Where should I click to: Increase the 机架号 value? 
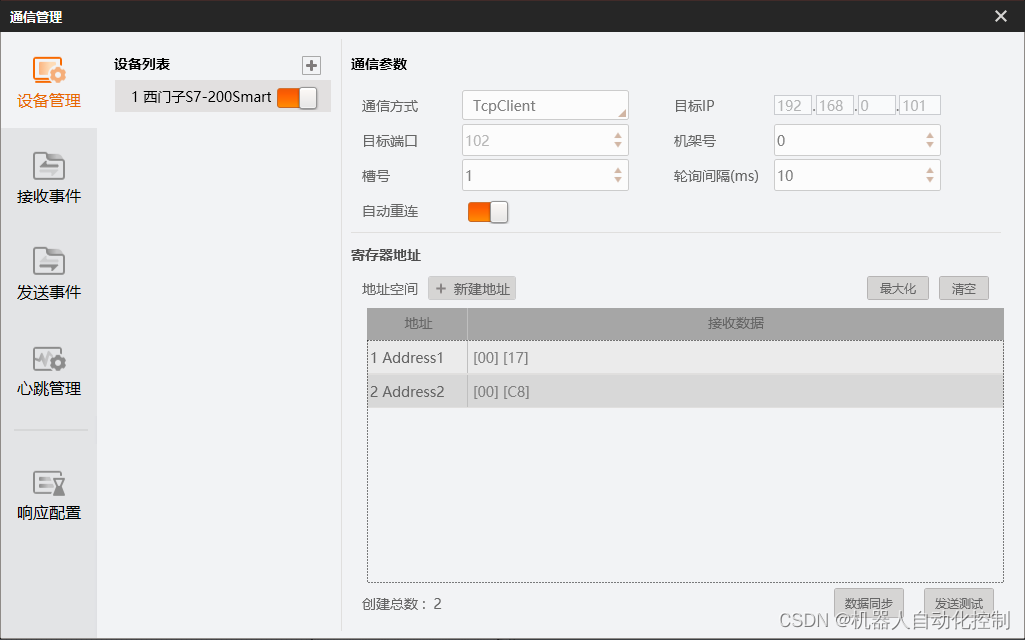click(930, 135)
